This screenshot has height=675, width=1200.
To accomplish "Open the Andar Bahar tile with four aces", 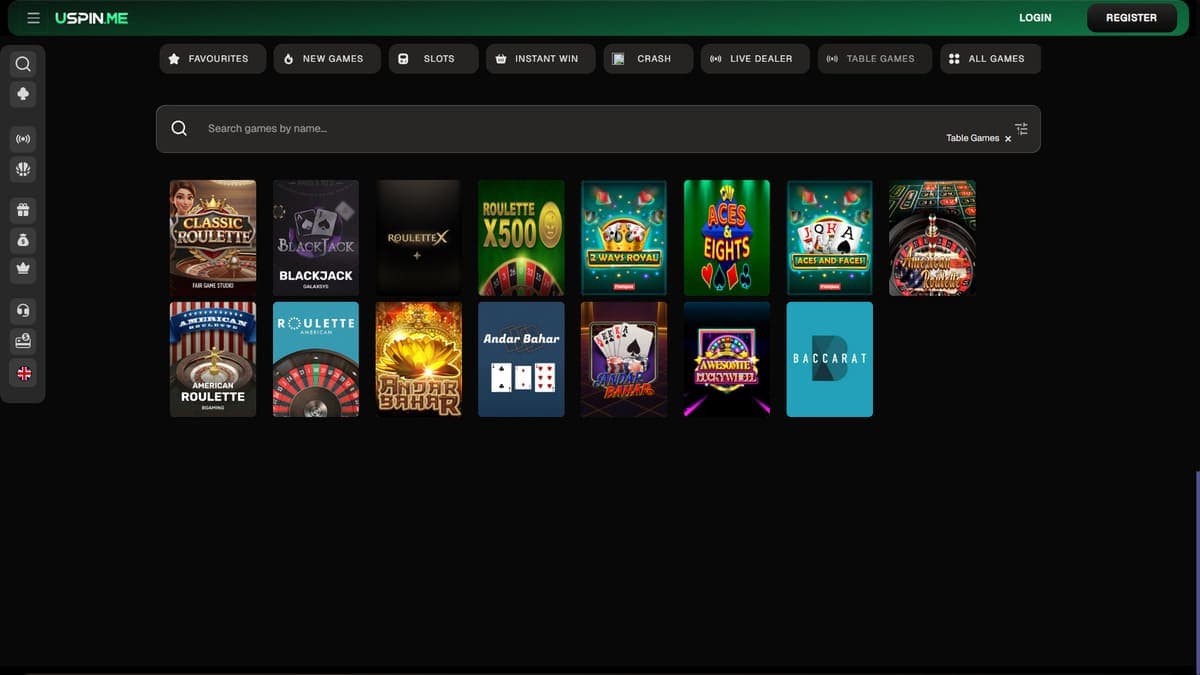I will point(624,359).
